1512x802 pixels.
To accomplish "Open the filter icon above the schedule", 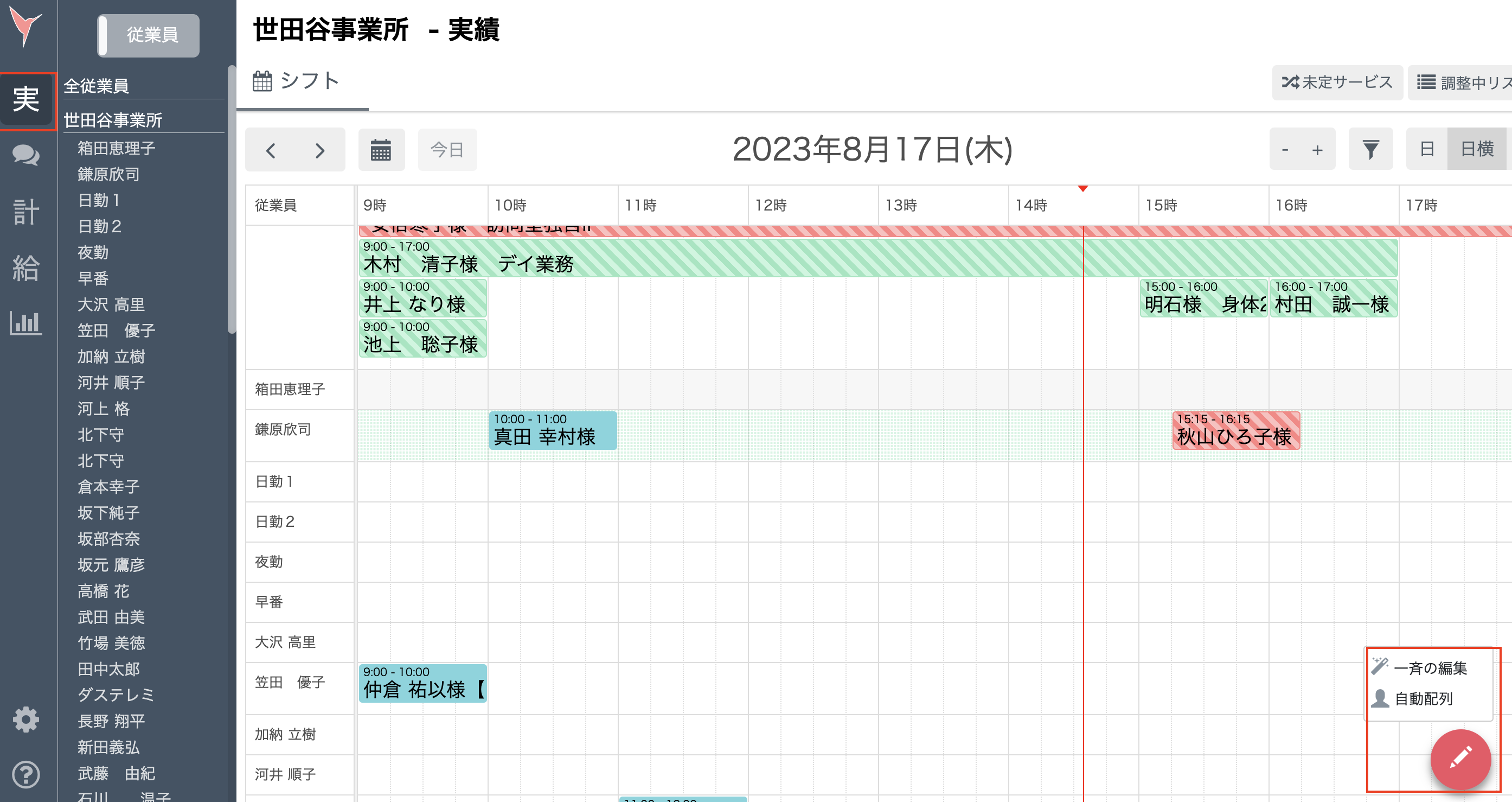I will [1370, 149].
